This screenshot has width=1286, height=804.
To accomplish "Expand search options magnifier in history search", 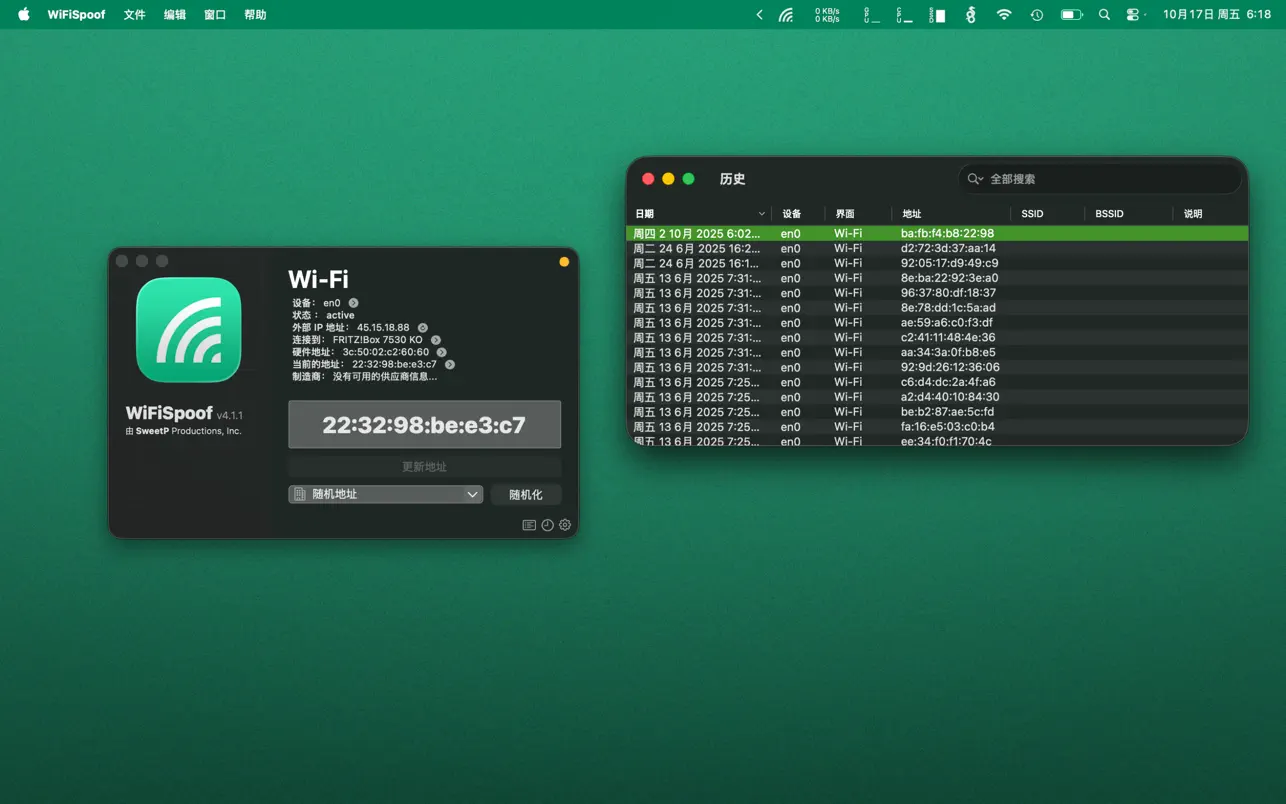I will coord(974,179).
